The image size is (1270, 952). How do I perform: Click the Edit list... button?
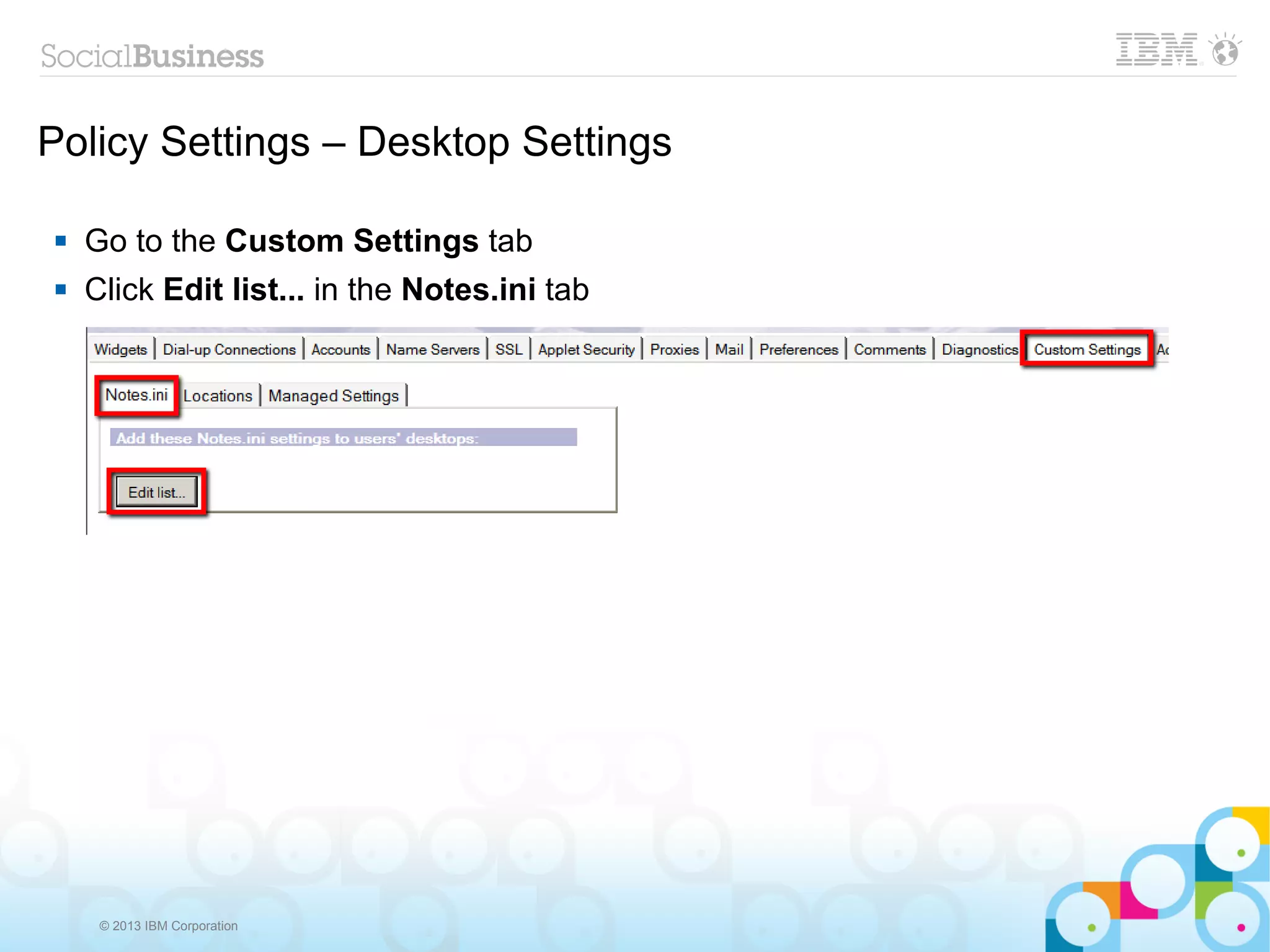click(x=156, y=492)
